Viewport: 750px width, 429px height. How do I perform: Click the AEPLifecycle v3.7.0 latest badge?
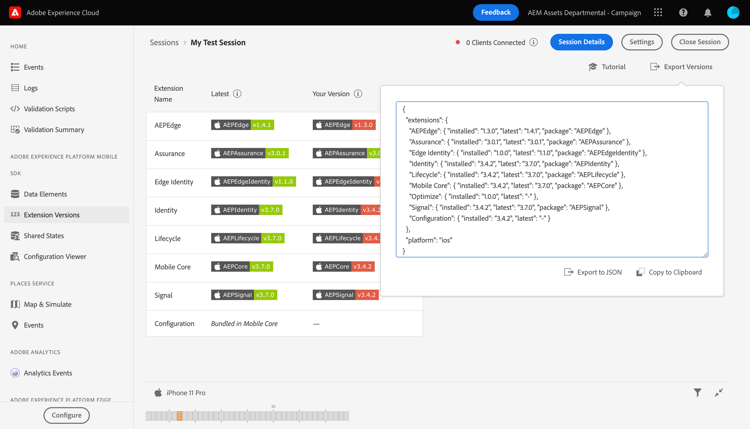(x=248, y=238)
